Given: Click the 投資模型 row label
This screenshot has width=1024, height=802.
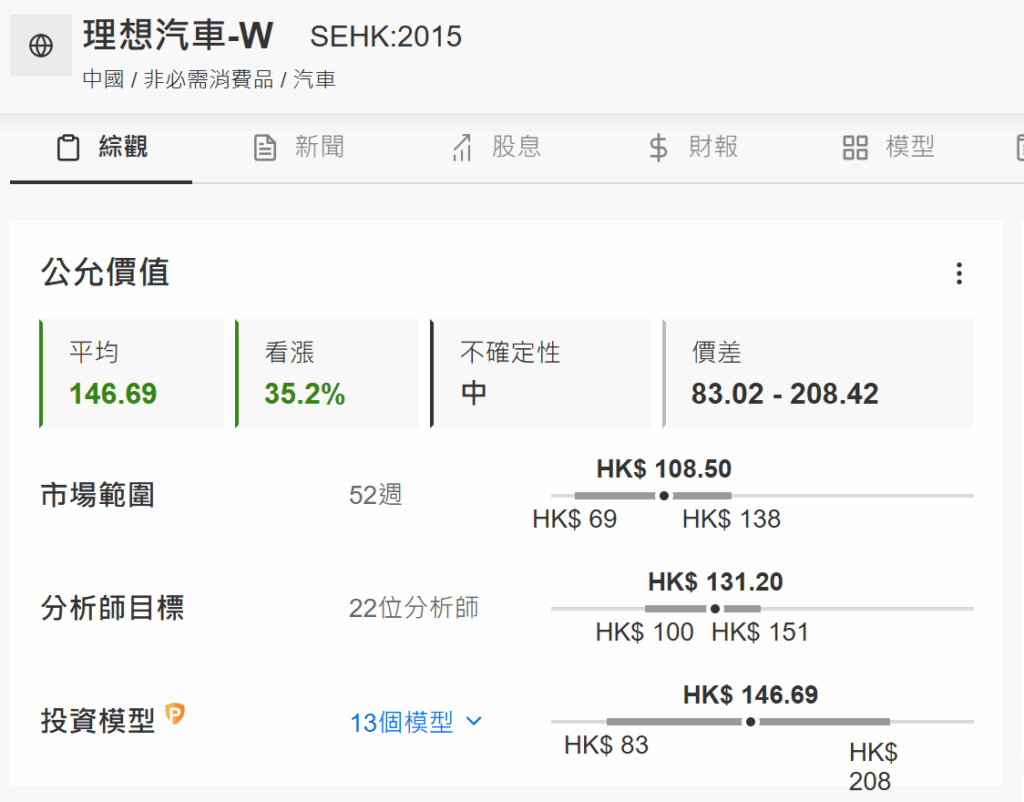Looking at the screenshot, I should pos(97,721).
